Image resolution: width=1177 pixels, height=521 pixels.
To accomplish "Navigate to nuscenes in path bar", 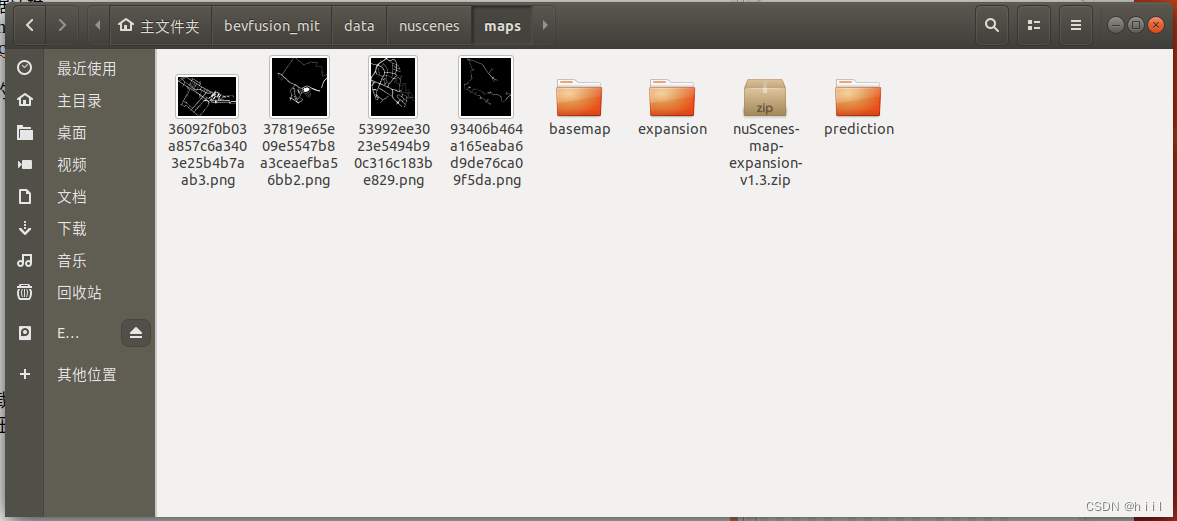I will point(429,26).
